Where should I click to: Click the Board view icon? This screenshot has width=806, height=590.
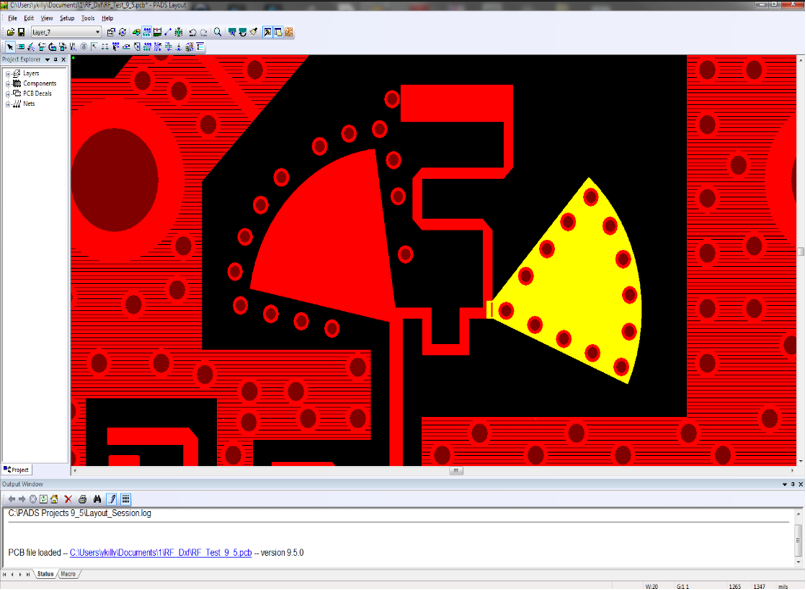pos(232,32)
